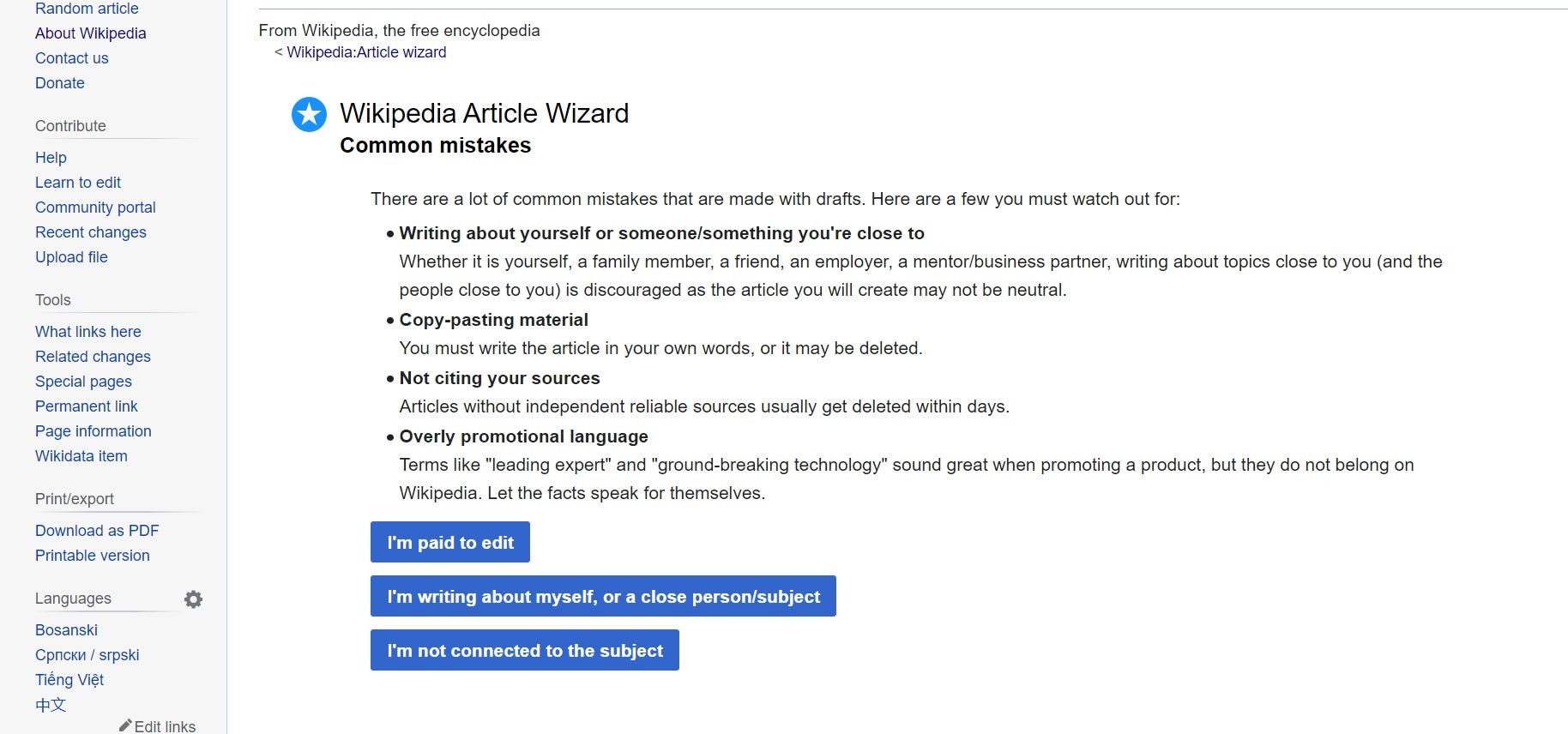
Task: Click the Contact us sidebar link
Action: click(x=71, y=58)
